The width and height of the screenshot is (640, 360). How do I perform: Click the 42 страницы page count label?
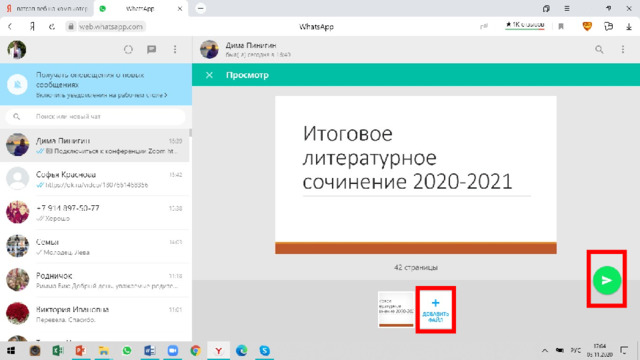pos(416,268)
